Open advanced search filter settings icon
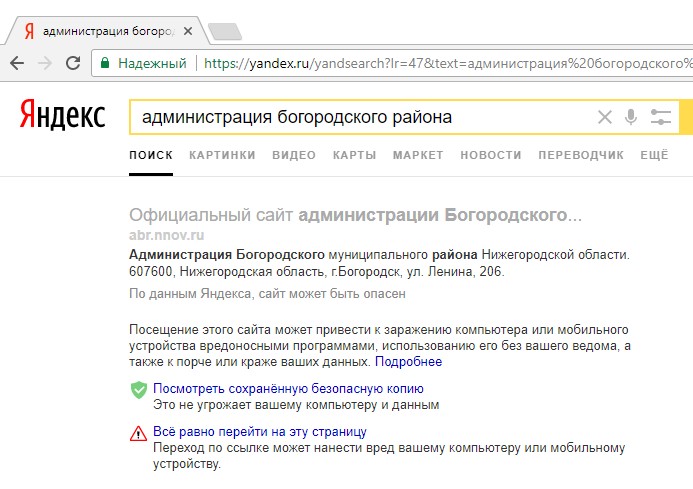Viewport: 693px width, 489px height. [x=660, y=117]
